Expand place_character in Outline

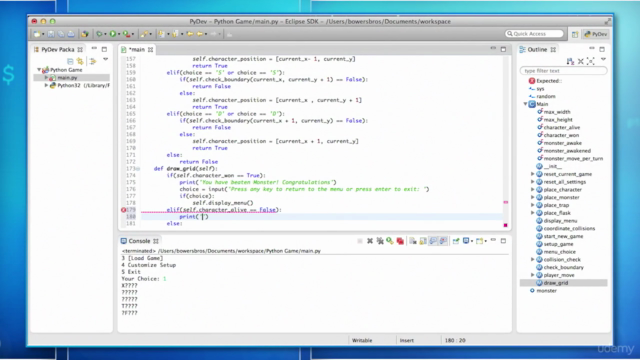[x=532, y=190]
